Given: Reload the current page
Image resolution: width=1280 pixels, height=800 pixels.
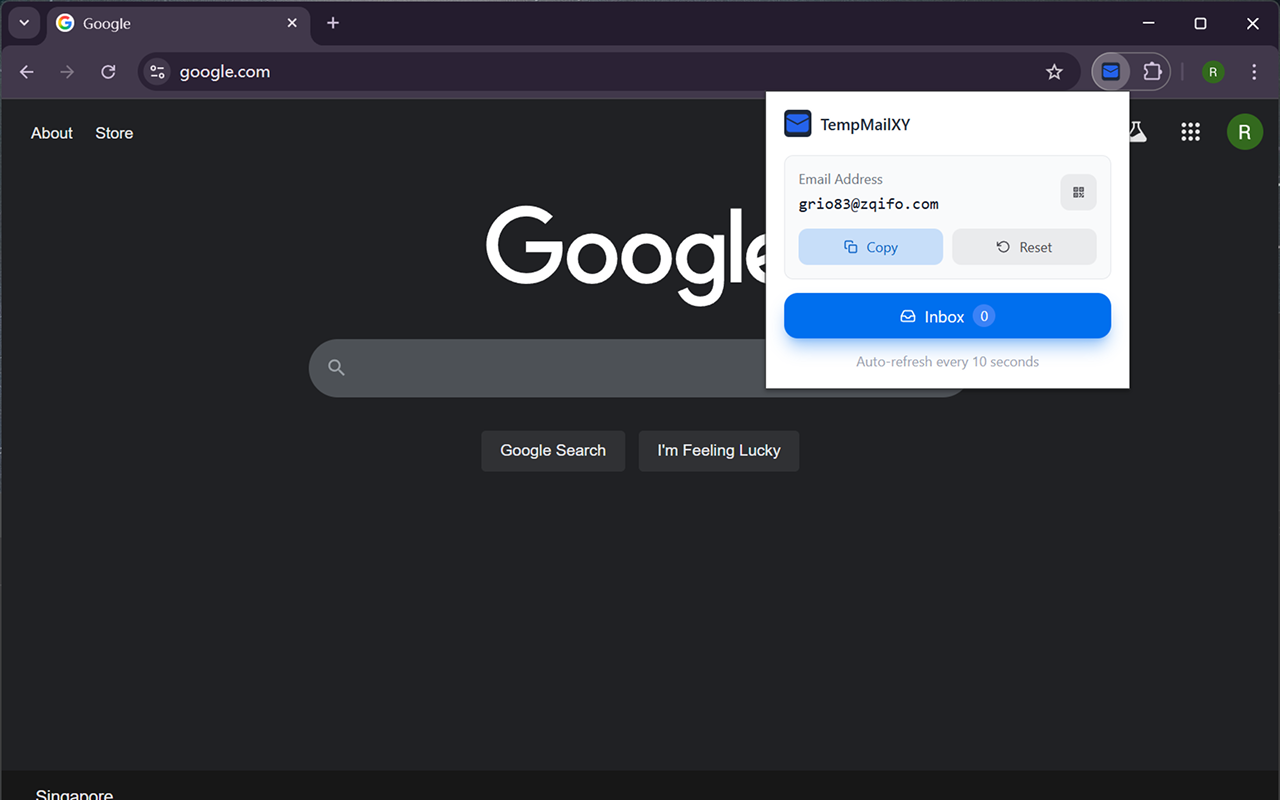Looking at the screenshot, I should click(108, 72).
